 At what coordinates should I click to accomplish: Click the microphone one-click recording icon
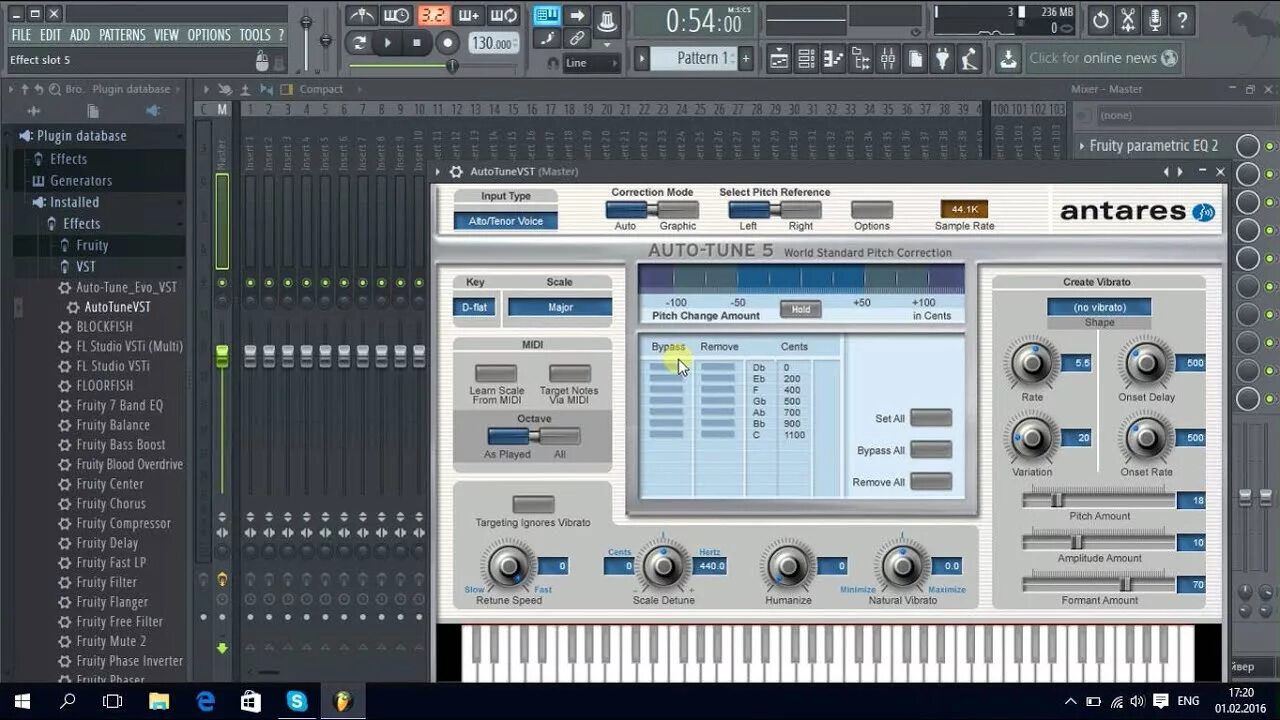1155,19
